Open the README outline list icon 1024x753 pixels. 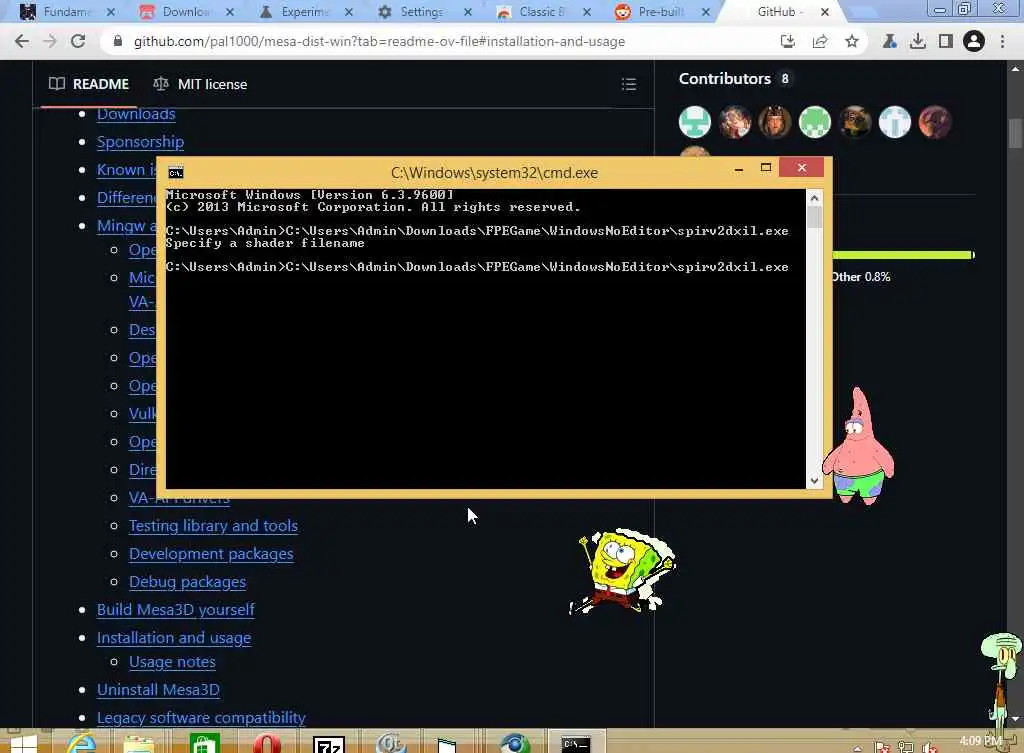point(628,84)
